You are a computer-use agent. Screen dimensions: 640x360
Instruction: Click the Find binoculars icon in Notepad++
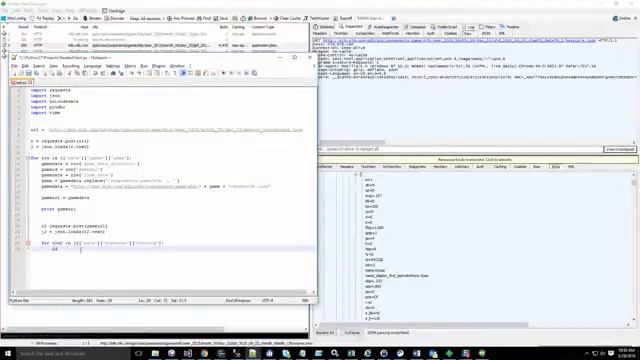(113, 73)
